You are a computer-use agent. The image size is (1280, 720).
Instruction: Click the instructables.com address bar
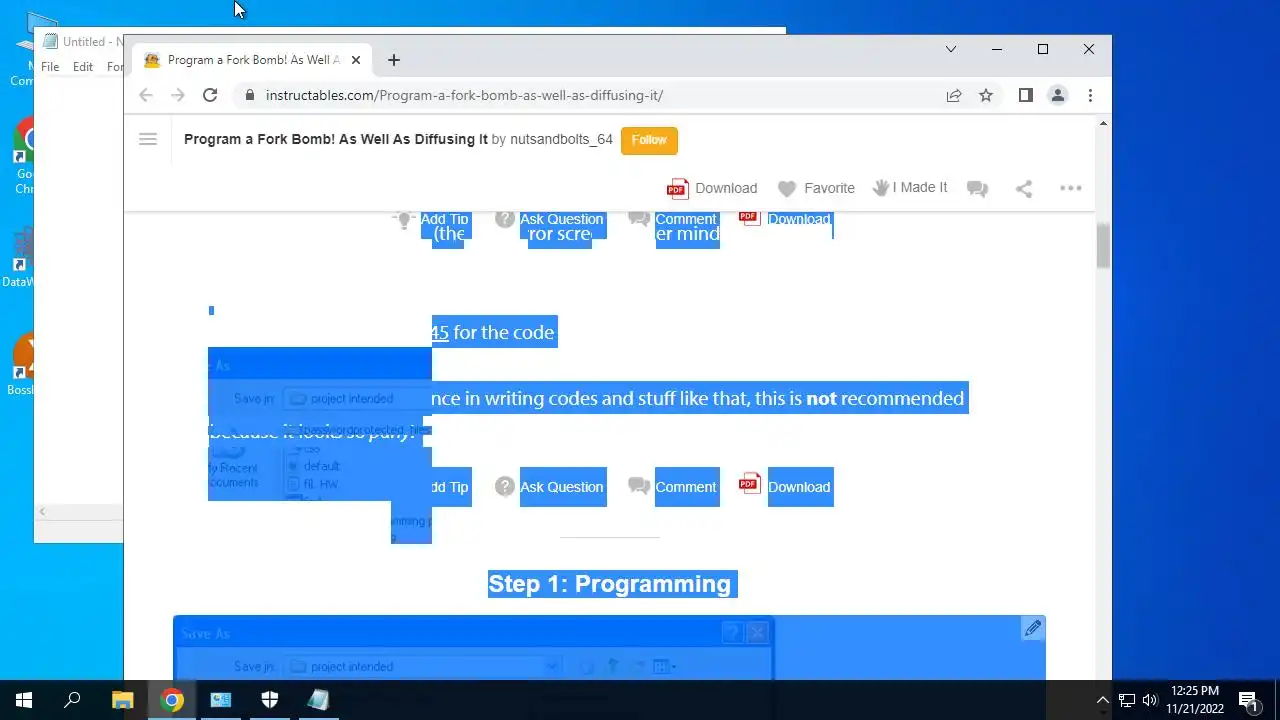coord(590,95)
